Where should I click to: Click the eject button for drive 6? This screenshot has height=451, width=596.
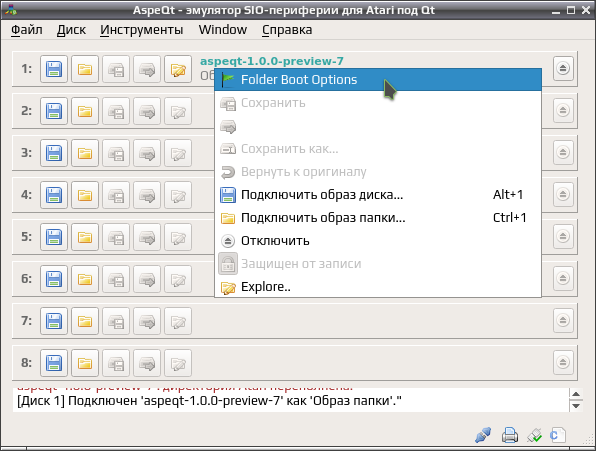(x=563, y=279)
